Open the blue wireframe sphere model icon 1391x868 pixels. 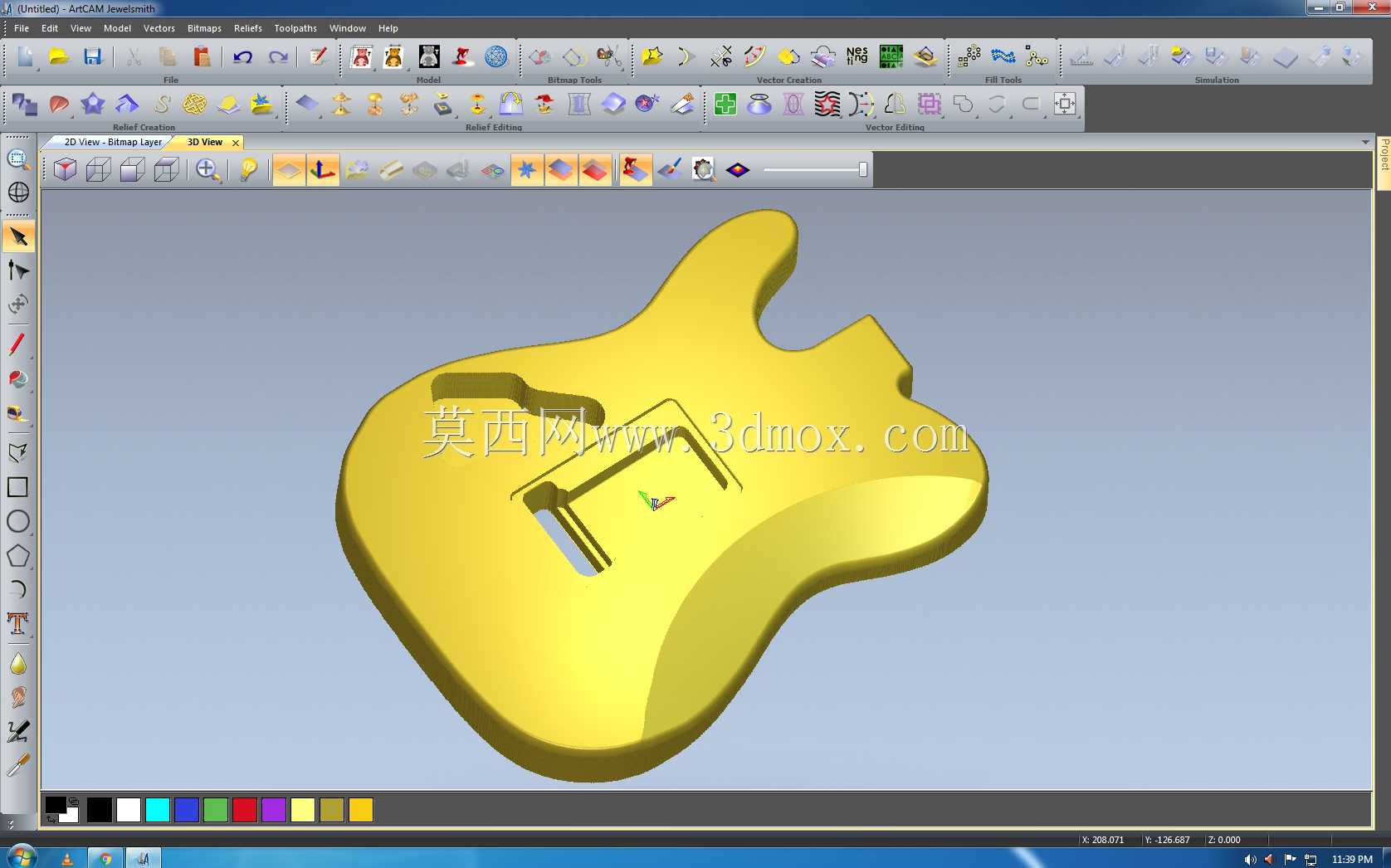tap(496, 56)
